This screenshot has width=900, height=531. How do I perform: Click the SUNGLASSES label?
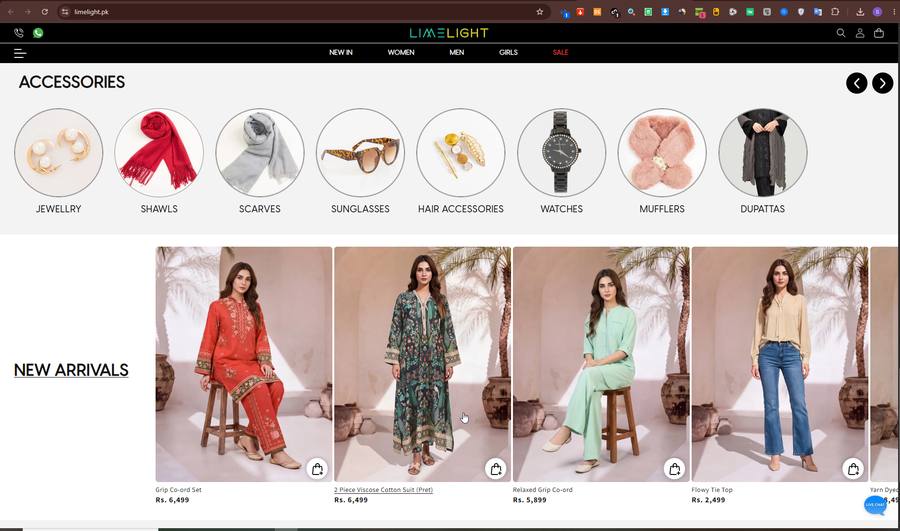[360, 209]
